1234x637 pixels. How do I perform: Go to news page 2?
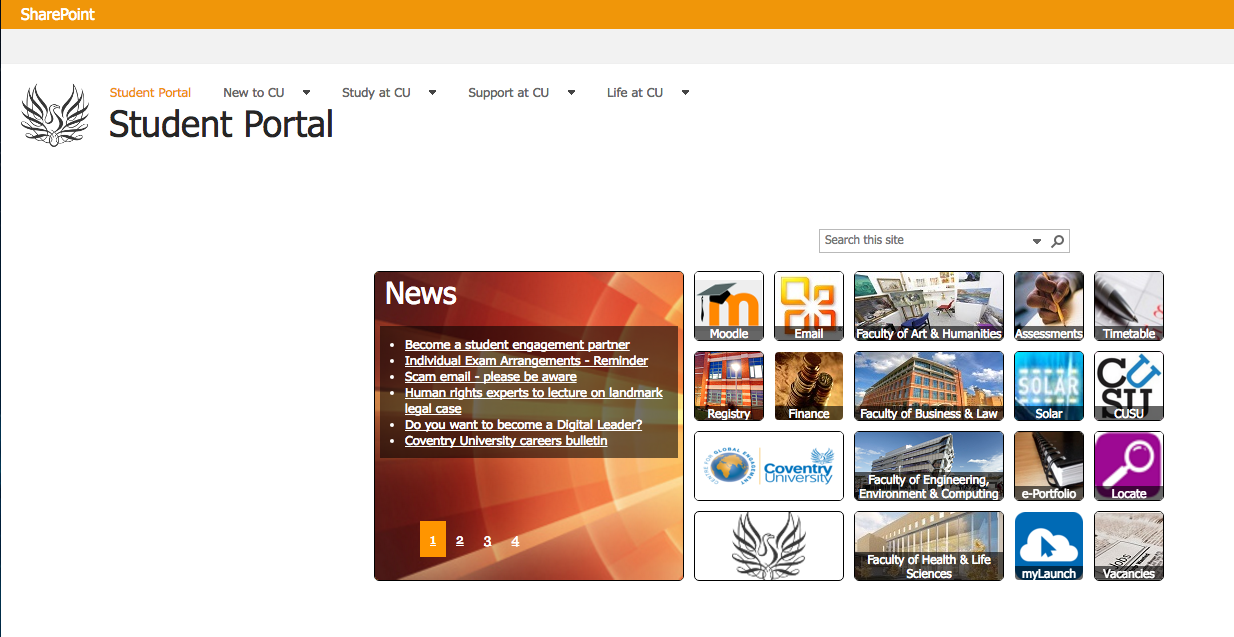(460, 541)
